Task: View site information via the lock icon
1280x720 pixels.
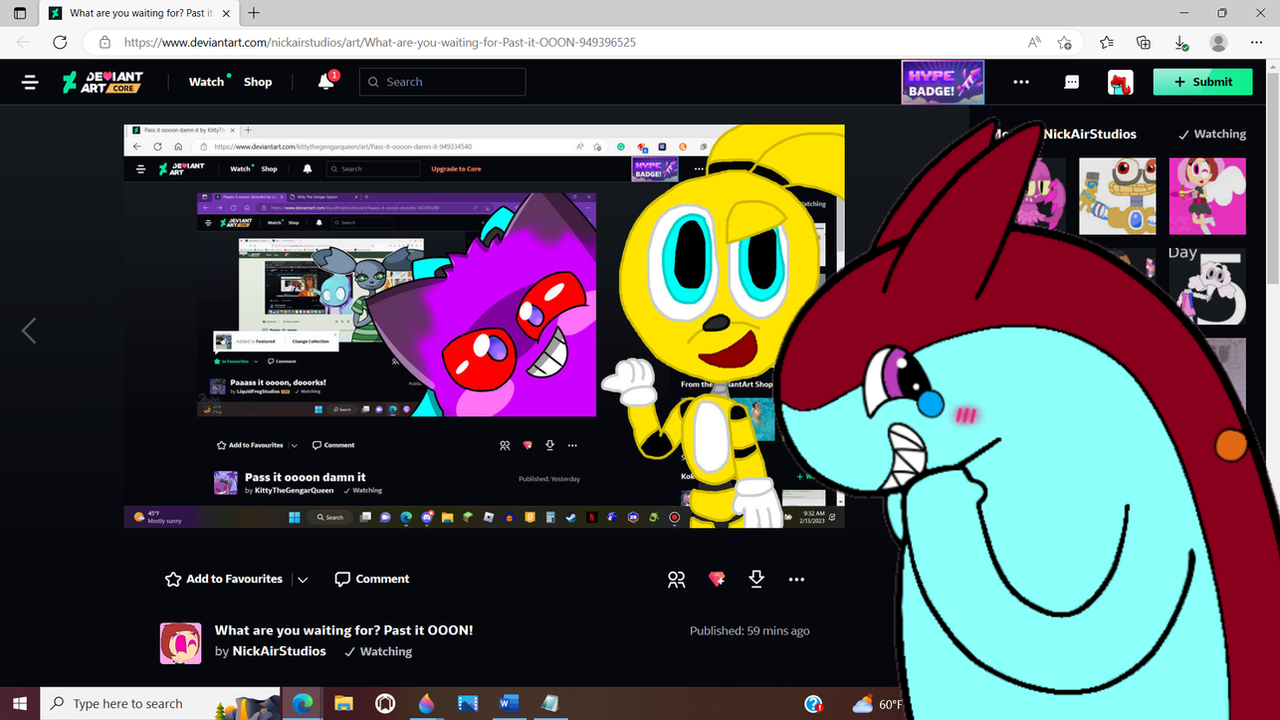Action: (103, 42)
